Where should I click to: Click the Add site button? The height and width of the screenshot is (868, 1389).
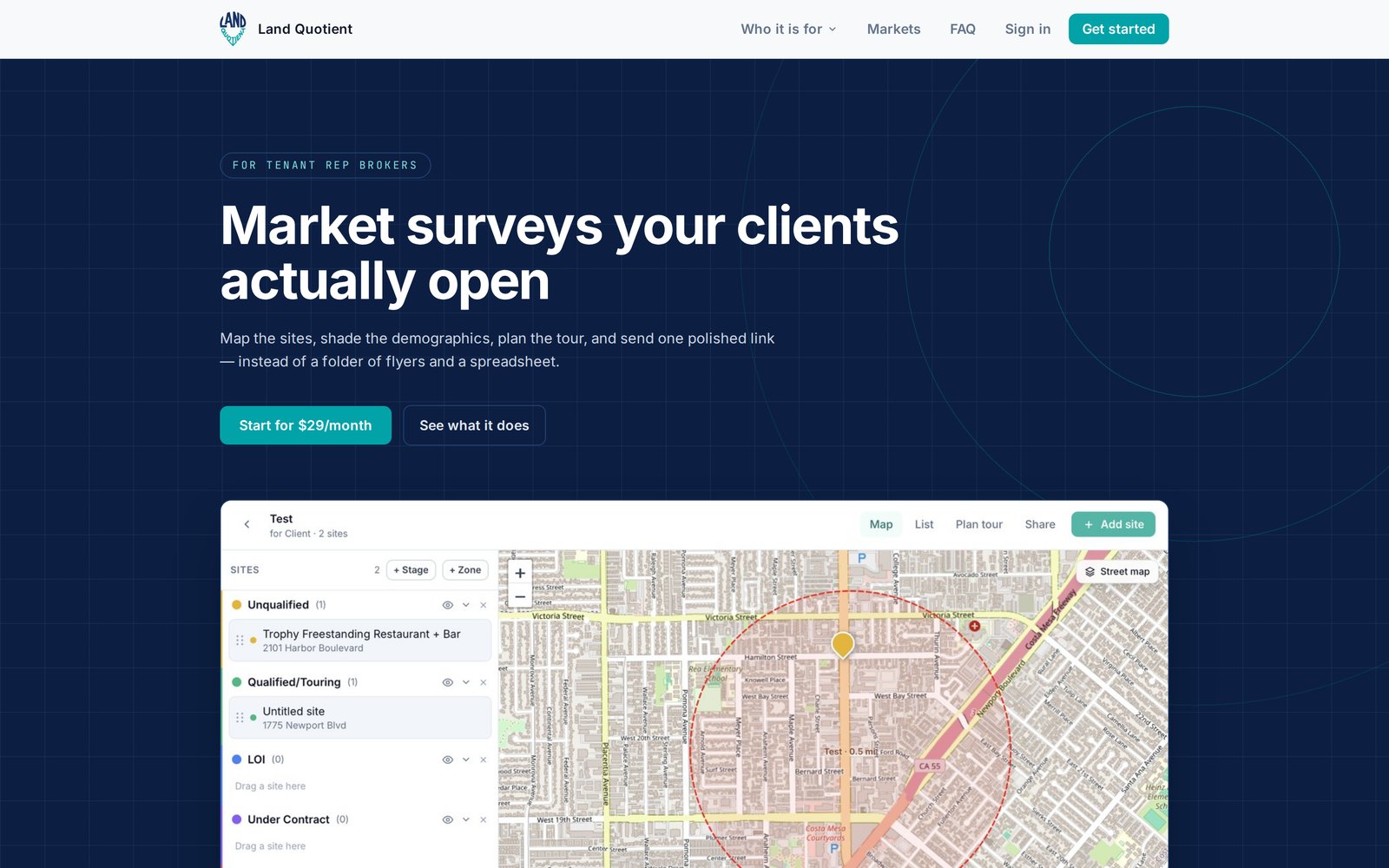click(1113, 524)
